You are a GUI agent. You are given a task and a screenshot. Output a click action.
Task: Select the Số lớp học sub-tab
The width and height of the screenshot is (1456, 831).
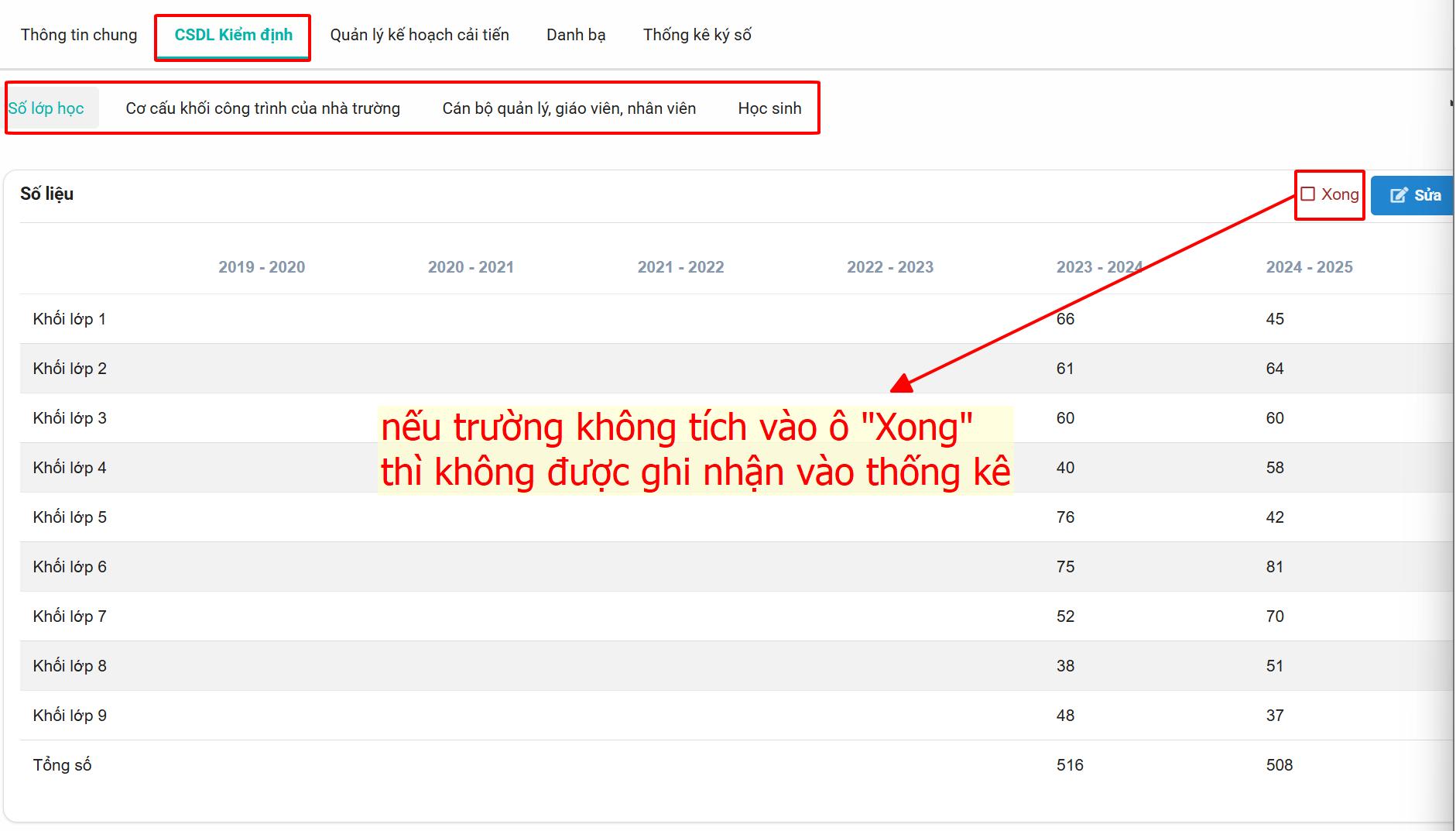pyautogui.click(x=46, y=108)
